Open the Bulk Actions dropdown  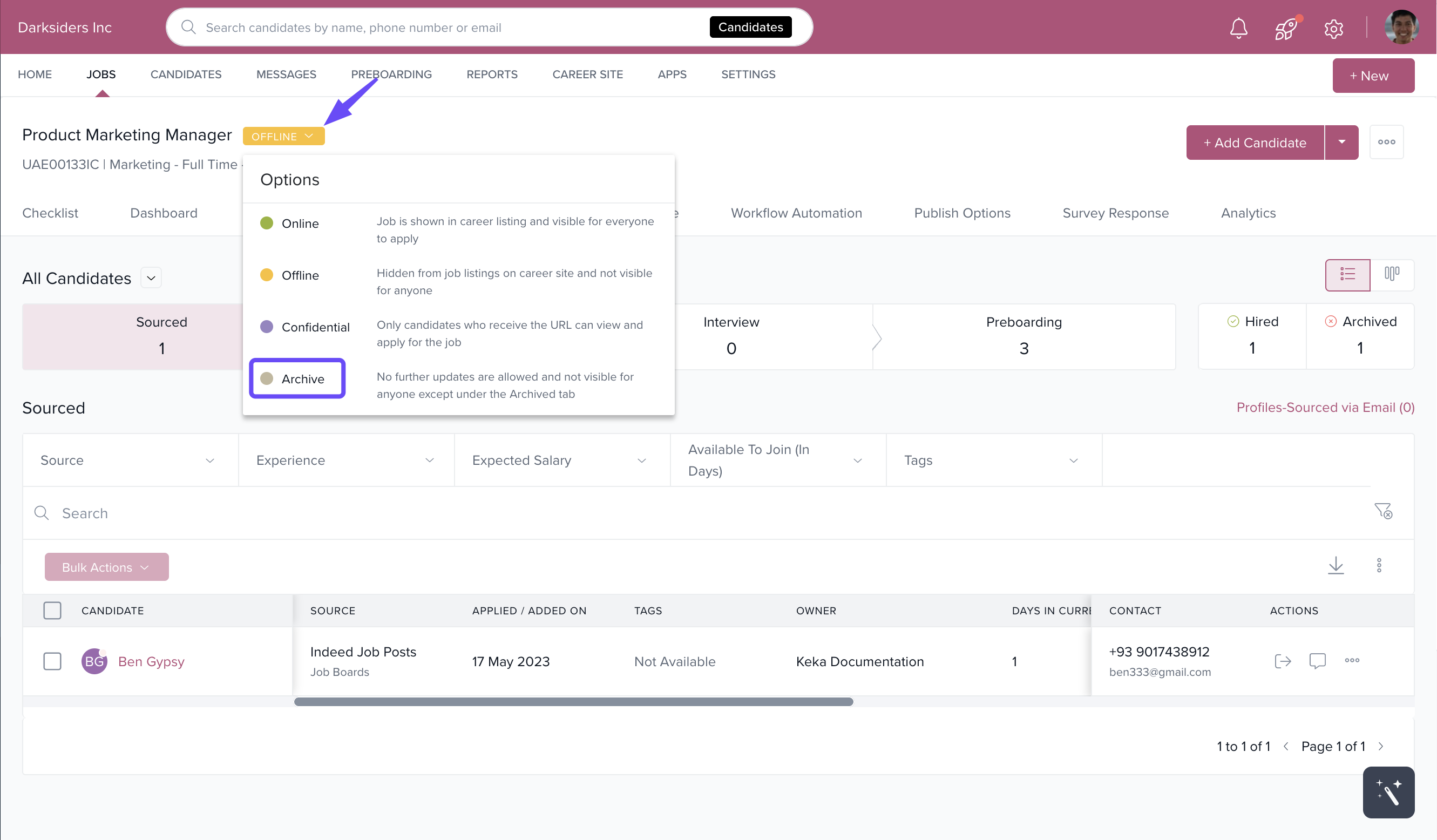pos(107,567)
